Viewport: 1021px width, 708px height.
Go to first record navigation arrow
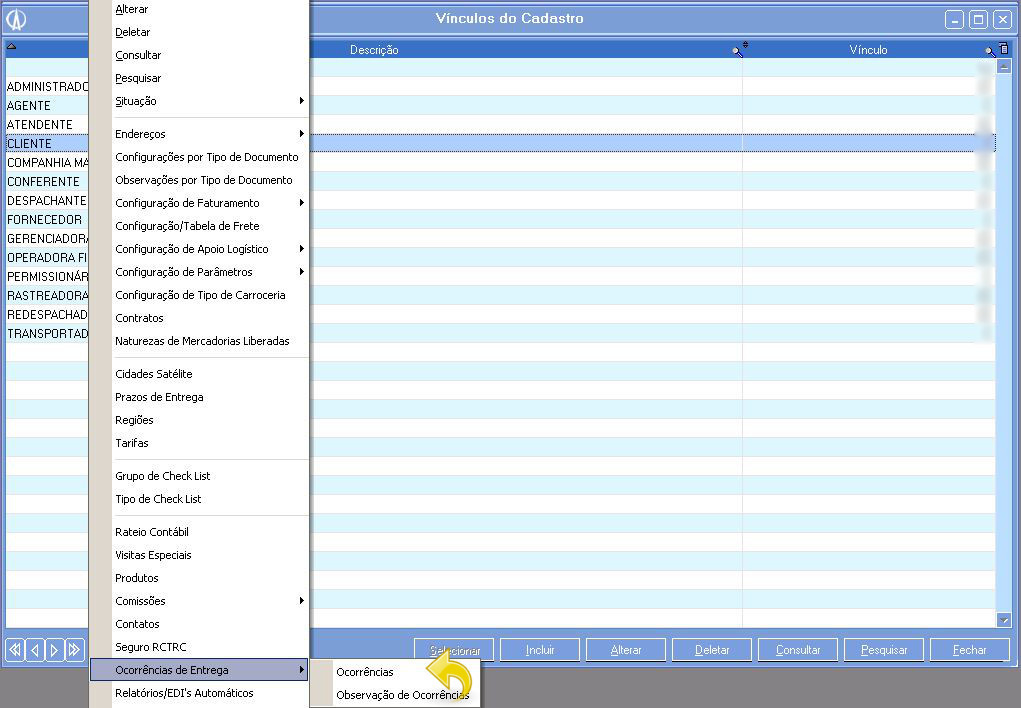pos(15,650)
